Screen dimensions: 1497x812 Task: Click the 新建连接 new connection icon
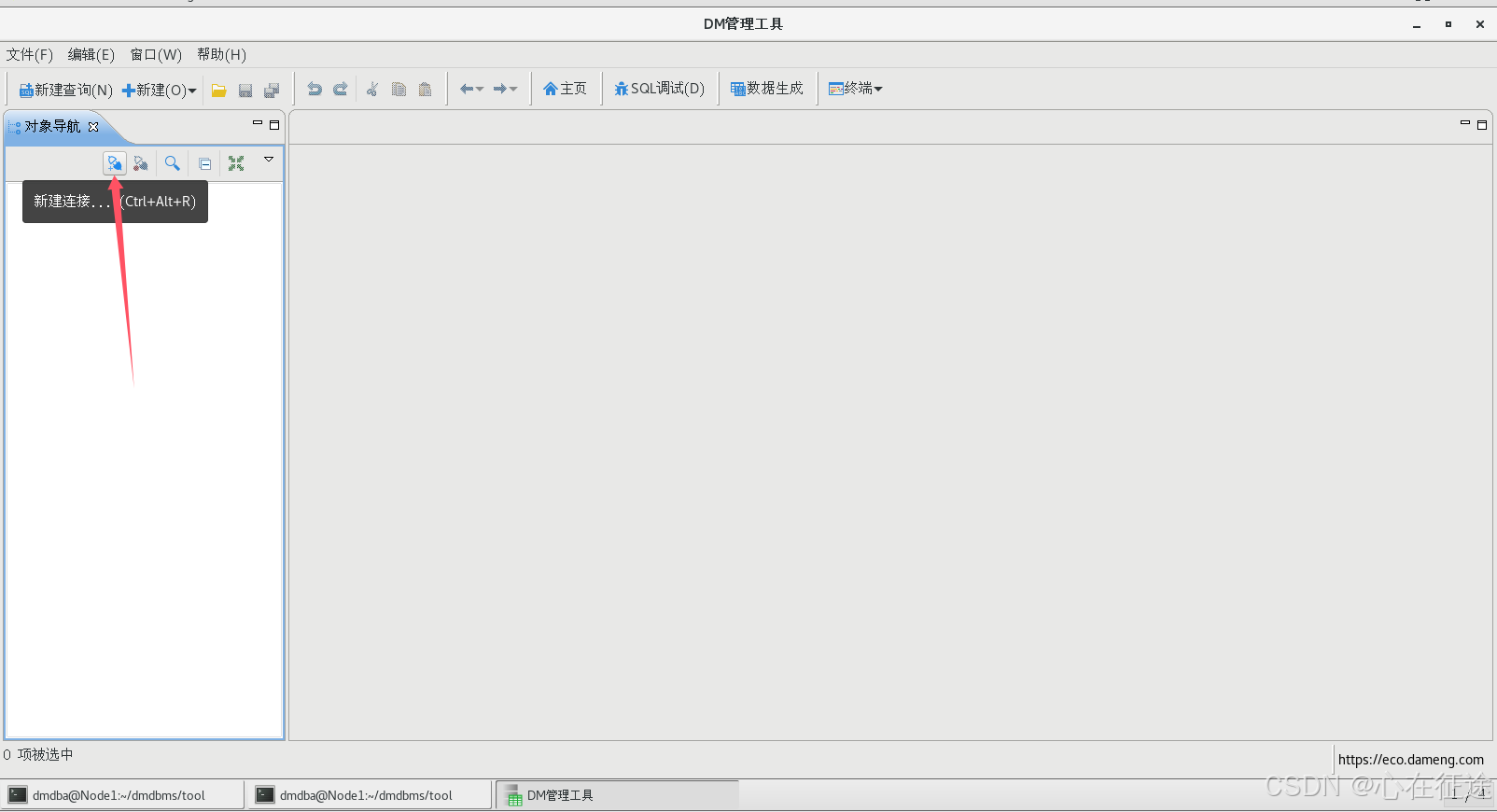click(x=115, y=163)
